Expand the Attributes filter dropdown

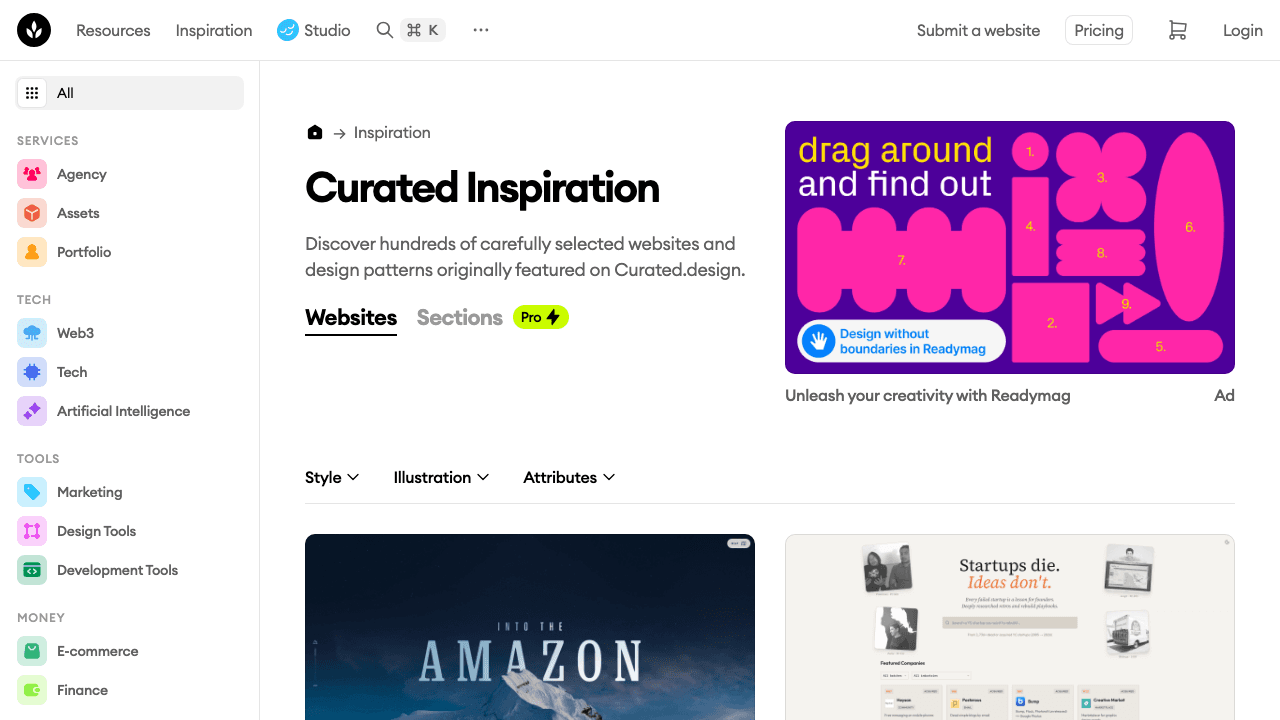point(569,478)
